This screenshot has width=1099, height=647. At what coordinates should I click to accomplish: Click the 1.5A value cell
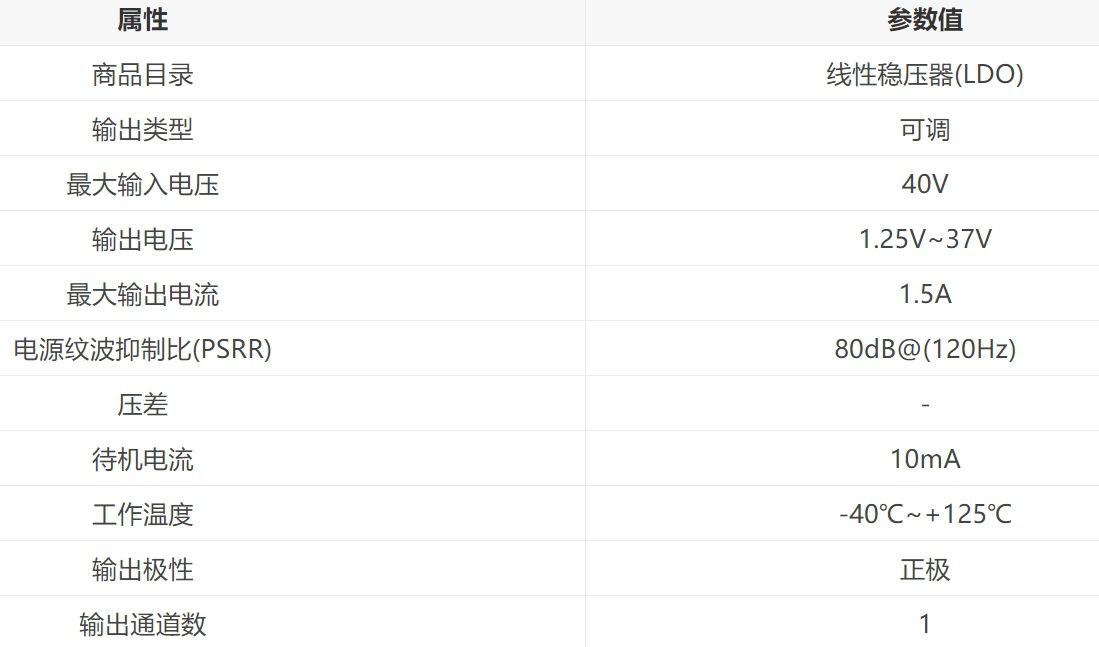[x=924, y=294]
